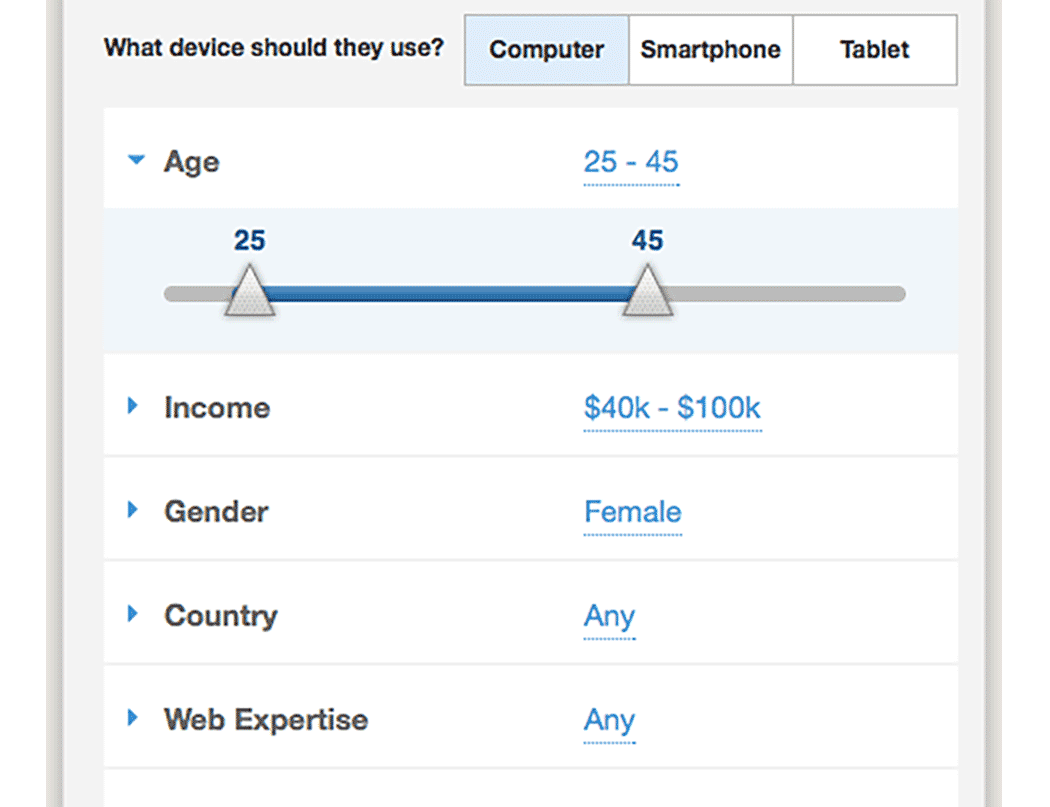Click the Any link beside Country
The width and height of the screenshot is (1050, 807).
pos(609,615)
